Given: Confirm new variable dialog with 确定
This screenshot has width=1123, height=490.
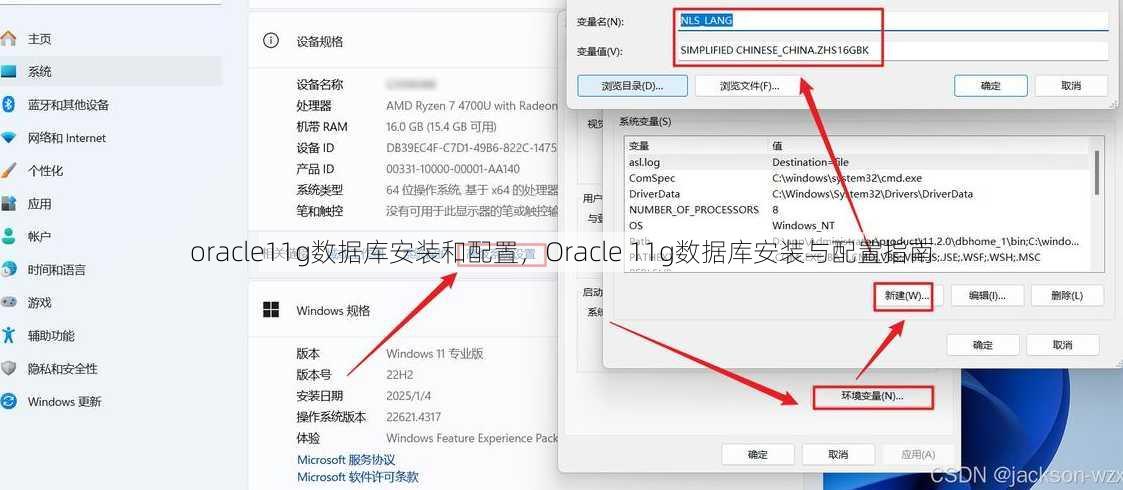Looking at the screenshot, I should [991, 86].
